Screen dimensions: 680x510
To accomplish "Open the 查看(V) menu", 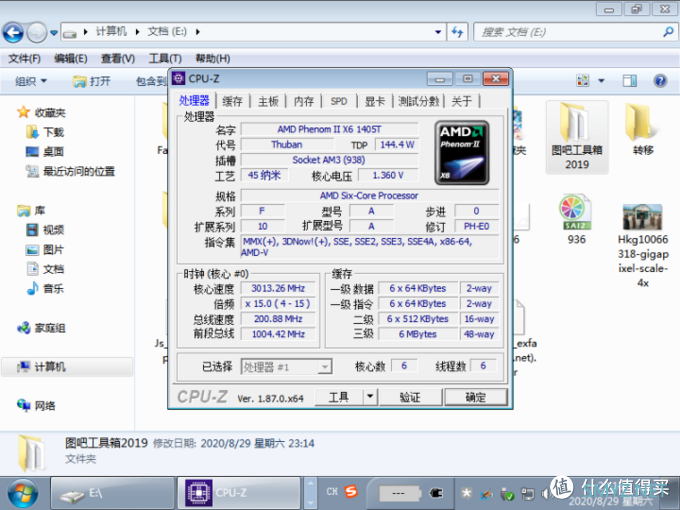I will point(118,58).
